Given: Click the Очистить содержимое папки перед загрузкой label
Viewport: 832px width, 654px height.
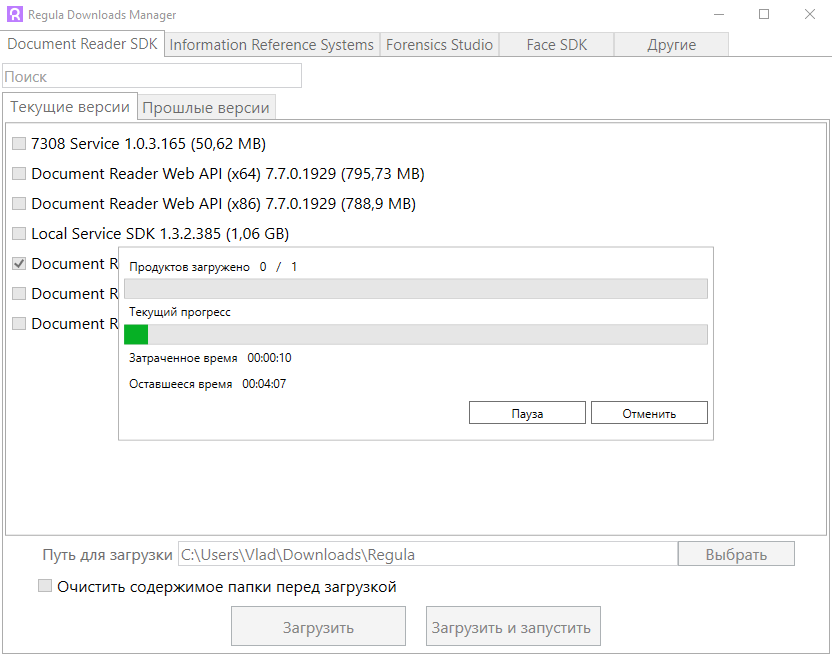Looking at the screenshot, I should point(227,587).
